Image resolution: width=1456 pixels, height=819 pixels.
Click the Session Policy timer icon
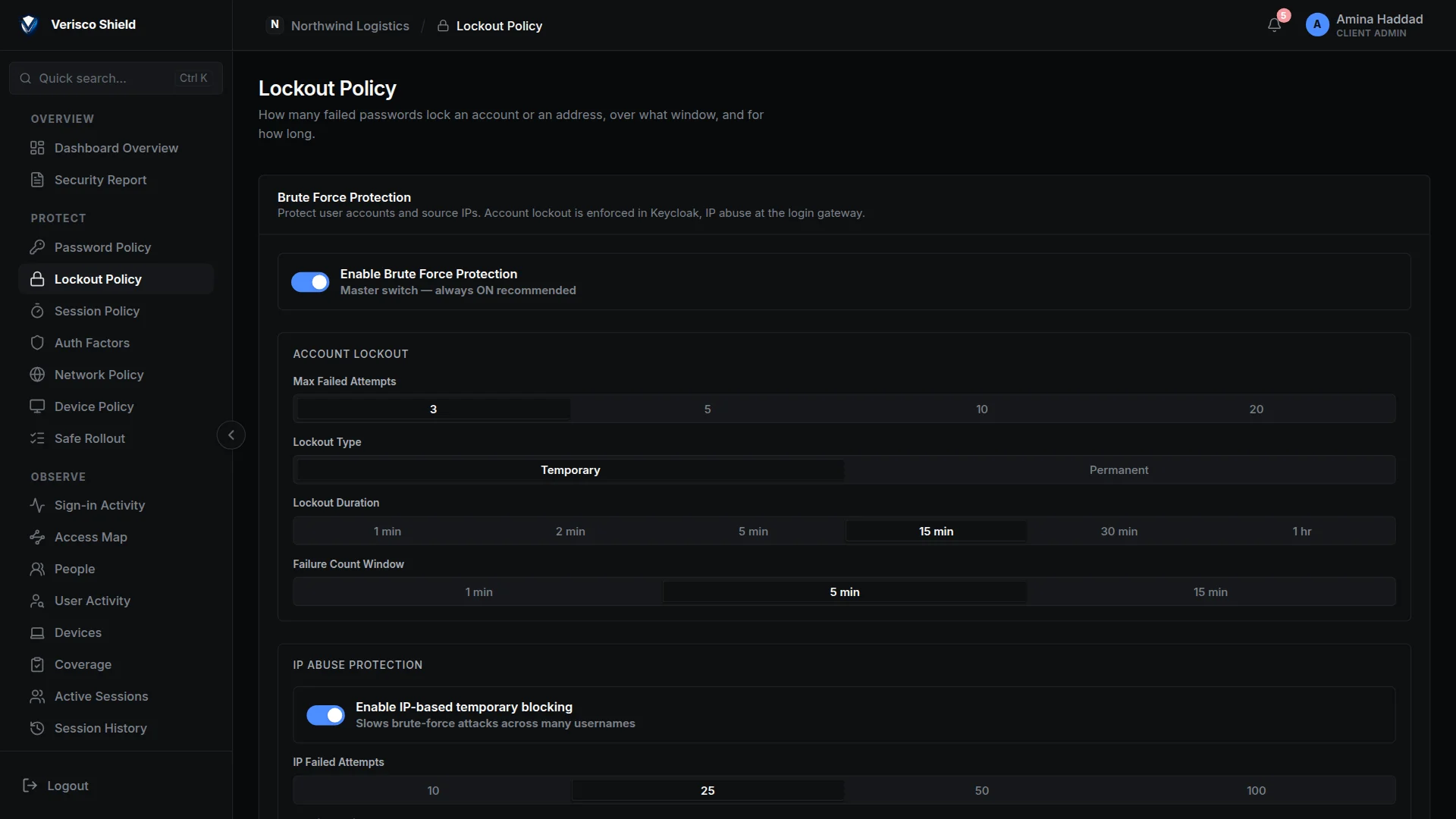(37, 311)
